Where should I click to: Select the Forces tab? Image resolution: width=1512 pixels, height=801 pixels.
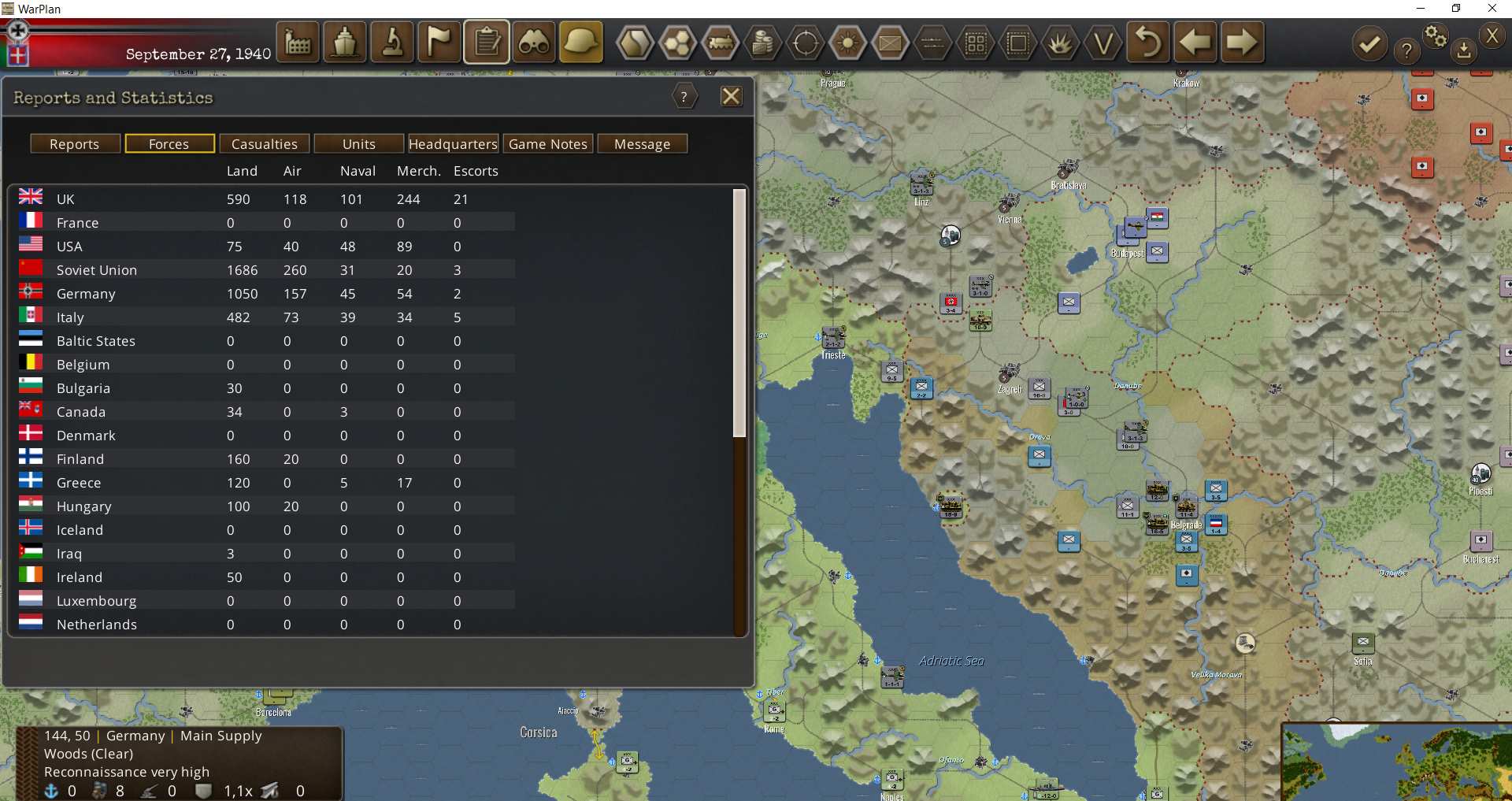click(169, 144)
